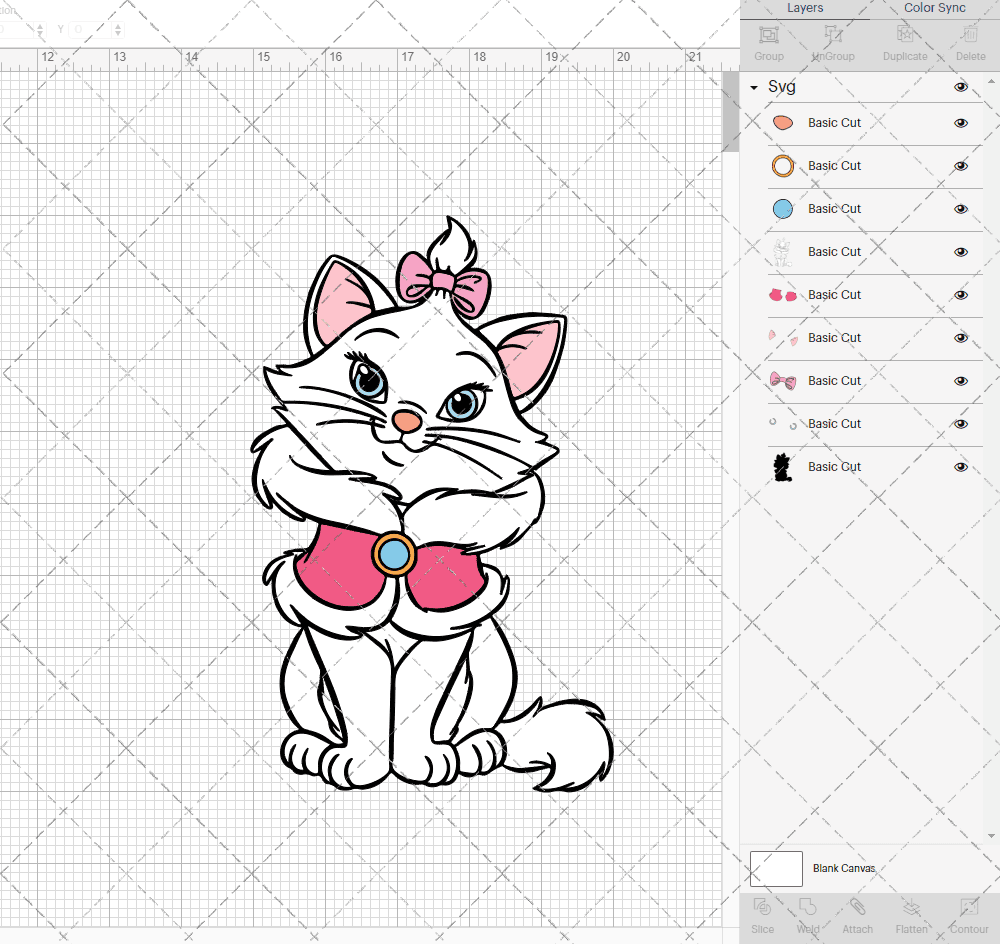Hide the hot pink collar layer
Viewport: 1000px width, 944px height.
(x=961, y=295)
